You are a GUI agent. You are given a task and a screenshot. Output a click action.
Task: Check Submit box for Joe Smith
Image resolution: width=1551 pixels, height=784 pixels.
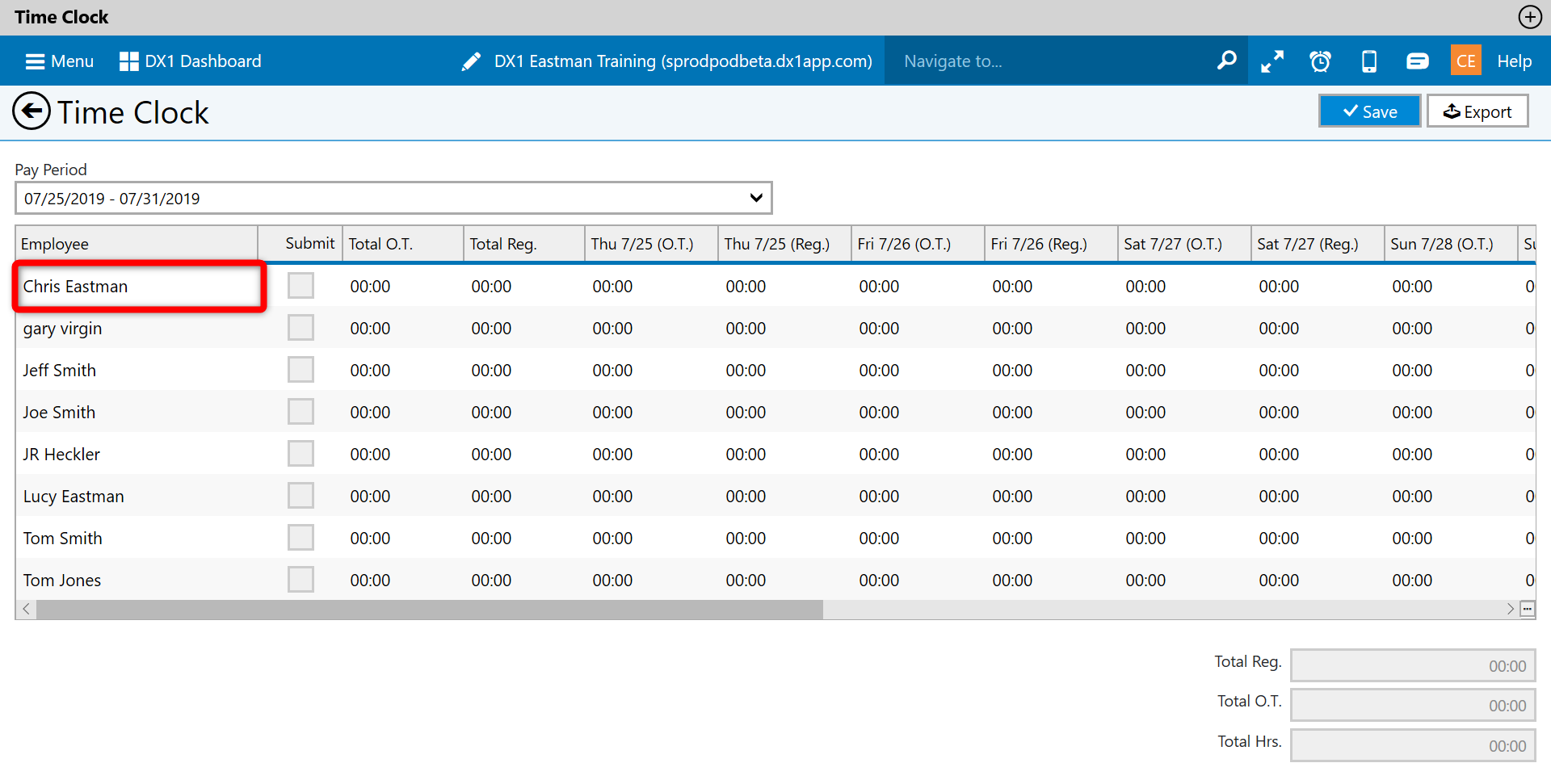point(301,411)
